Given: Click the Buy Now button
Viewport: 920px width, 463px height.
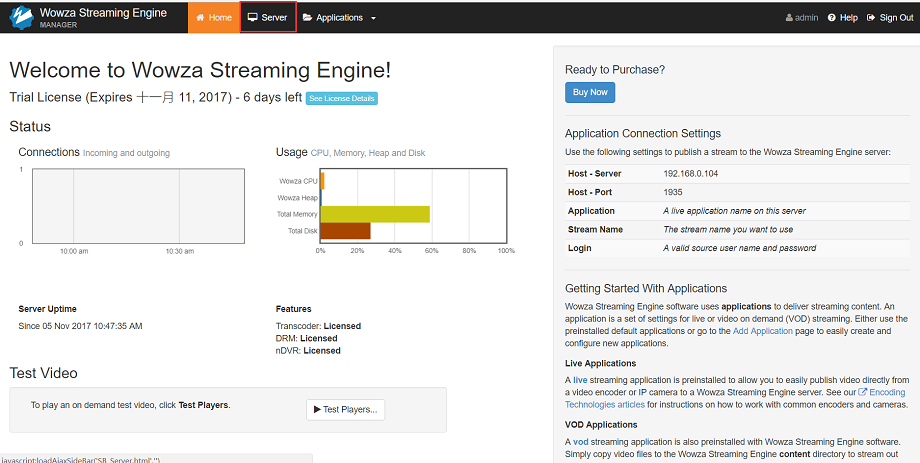Looking at the screenshot, I should pyautogui.click(x=590, y=92).
